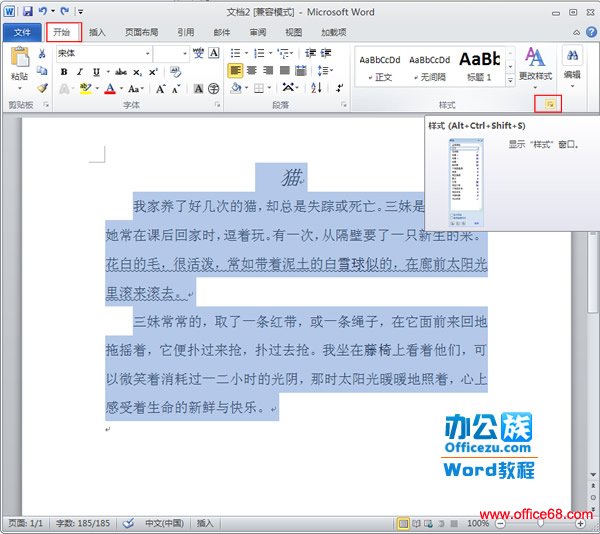This screenshot has height=534, width=600.
Task: Click the proofing check icon in status bar
Action: tap(129, 523)
